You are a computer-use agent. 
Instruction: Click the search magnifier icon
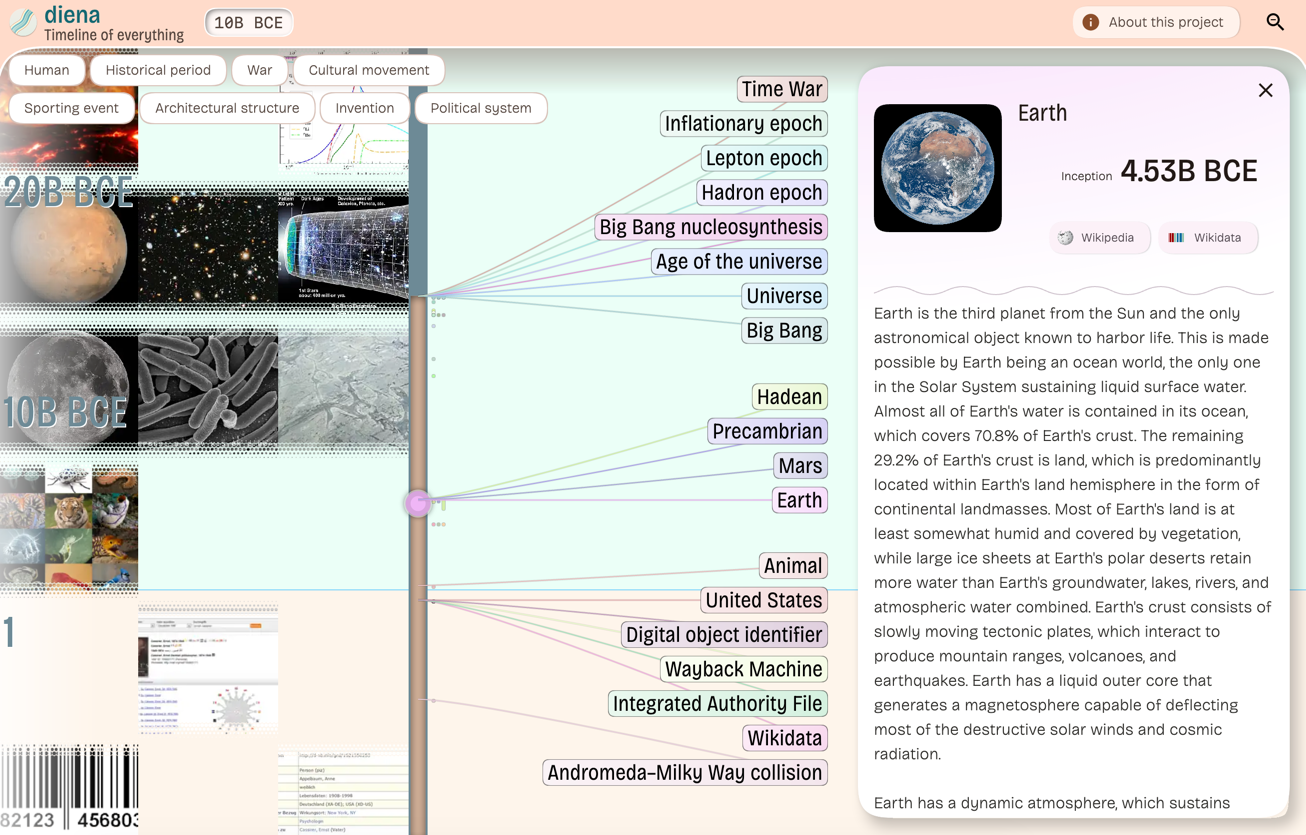[1275, 22]
